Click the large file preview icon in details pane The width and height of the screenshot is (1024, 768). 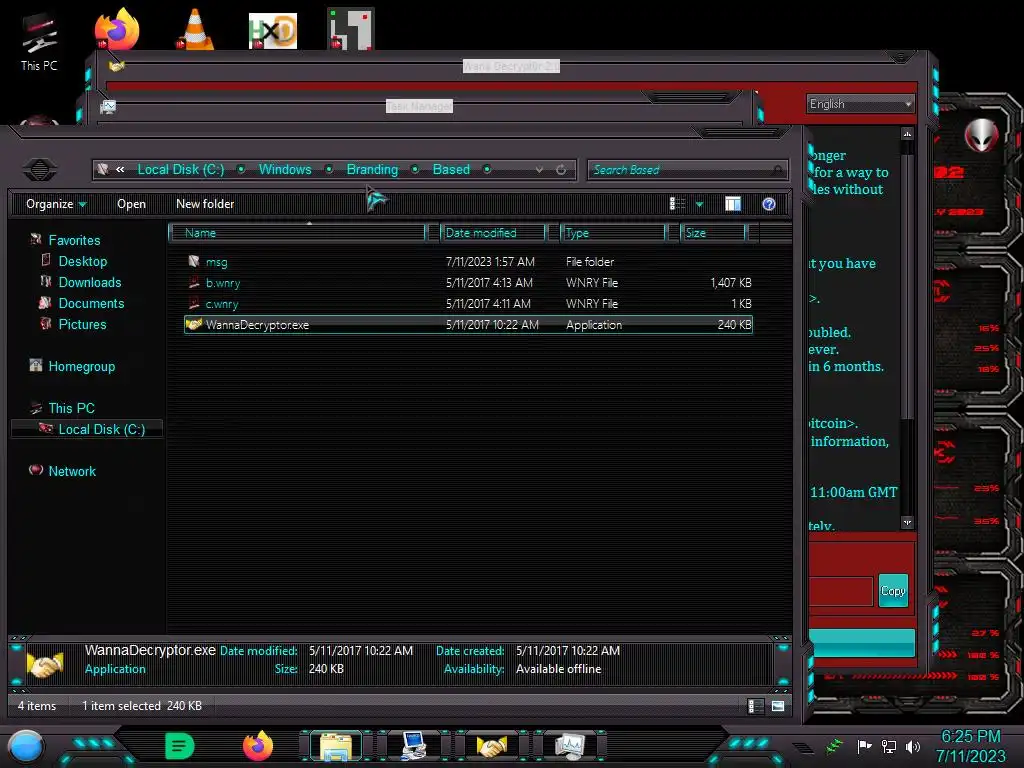(44, 664)
